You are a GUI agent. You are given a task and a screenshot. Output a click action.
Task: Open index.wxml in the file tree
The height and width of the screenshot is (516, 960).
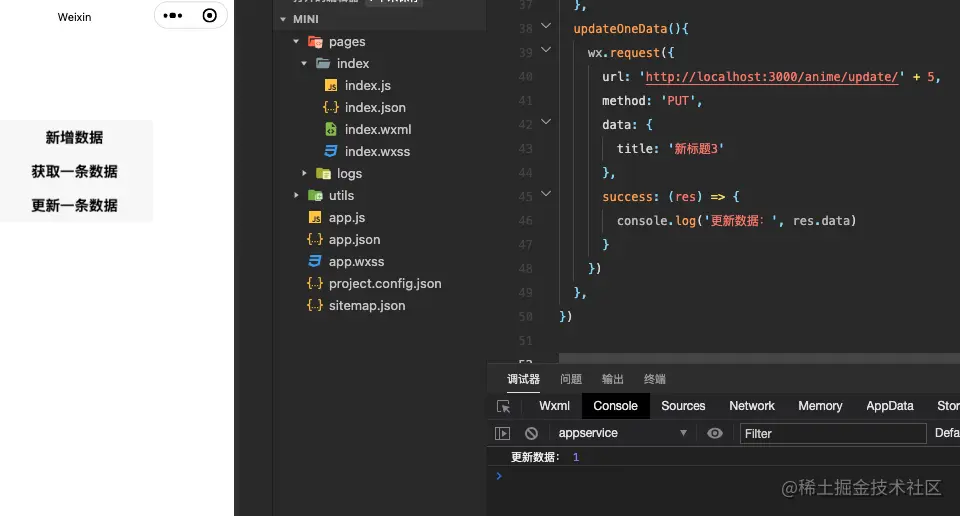378,130
